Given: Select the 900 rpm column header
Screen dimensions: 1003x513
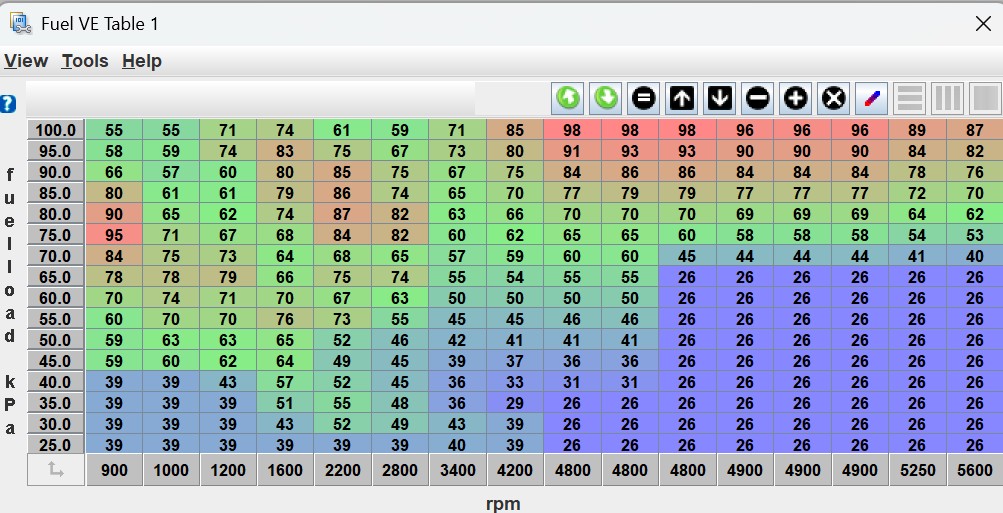Looking at the screenshot, I should click(x=114, y=470).
